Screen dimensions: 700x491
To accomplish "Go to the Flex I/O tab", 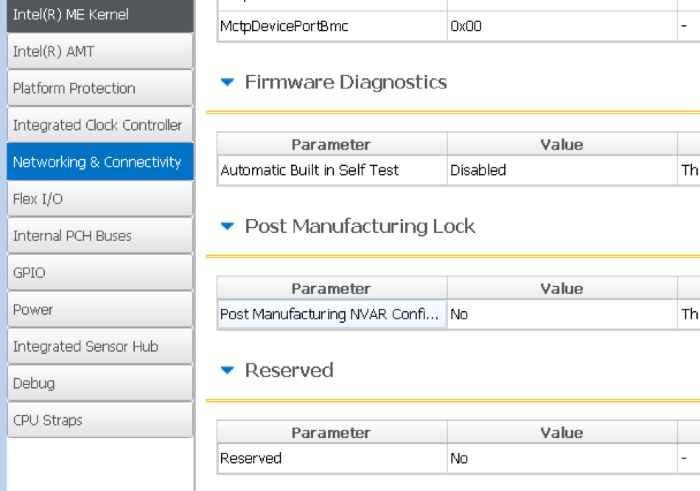I will (x=98, y=199).
